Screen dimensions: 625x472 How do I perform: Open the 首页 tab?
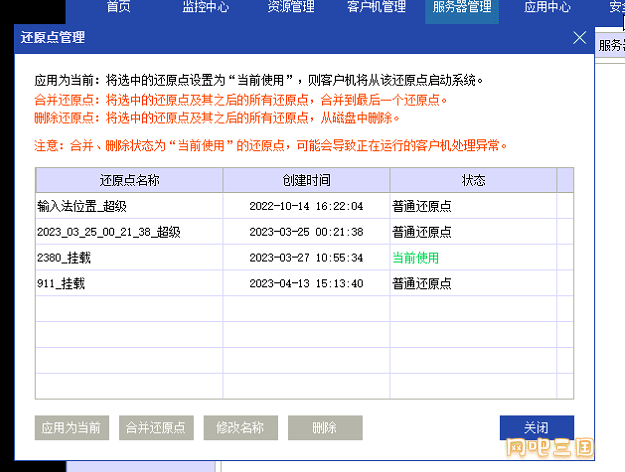pyautogui.click(x=119, y=7)
